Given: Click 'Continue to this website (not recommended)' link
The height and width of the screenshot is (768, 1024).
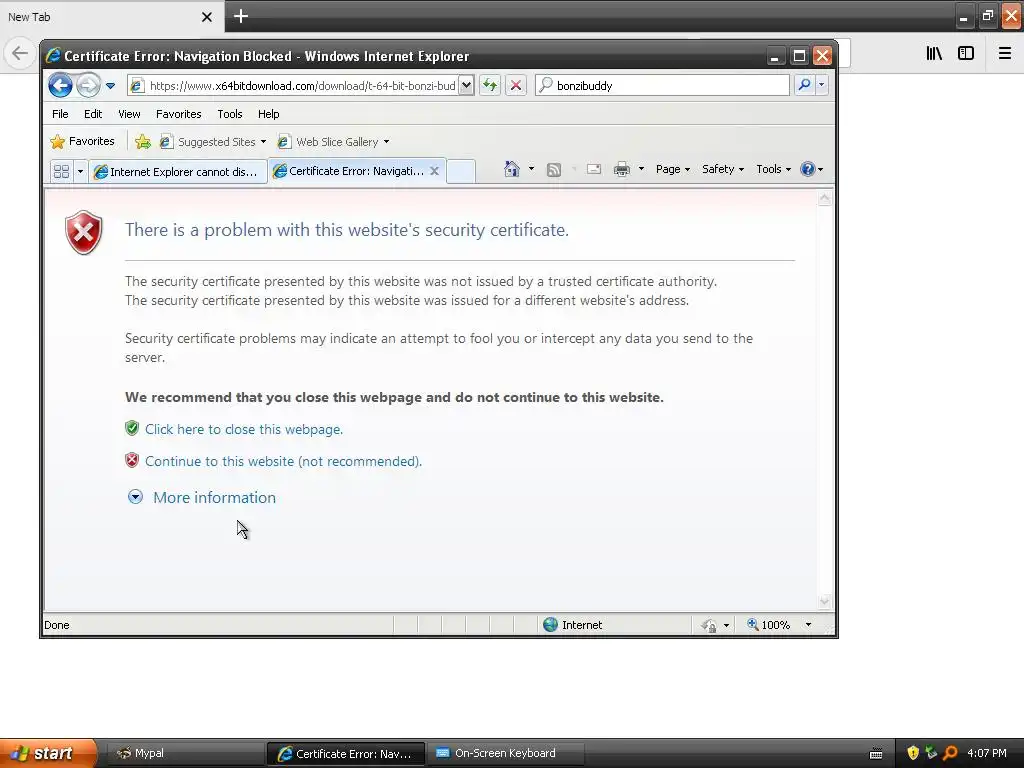Looking at the screenshot, I should (x=283, y=461).
